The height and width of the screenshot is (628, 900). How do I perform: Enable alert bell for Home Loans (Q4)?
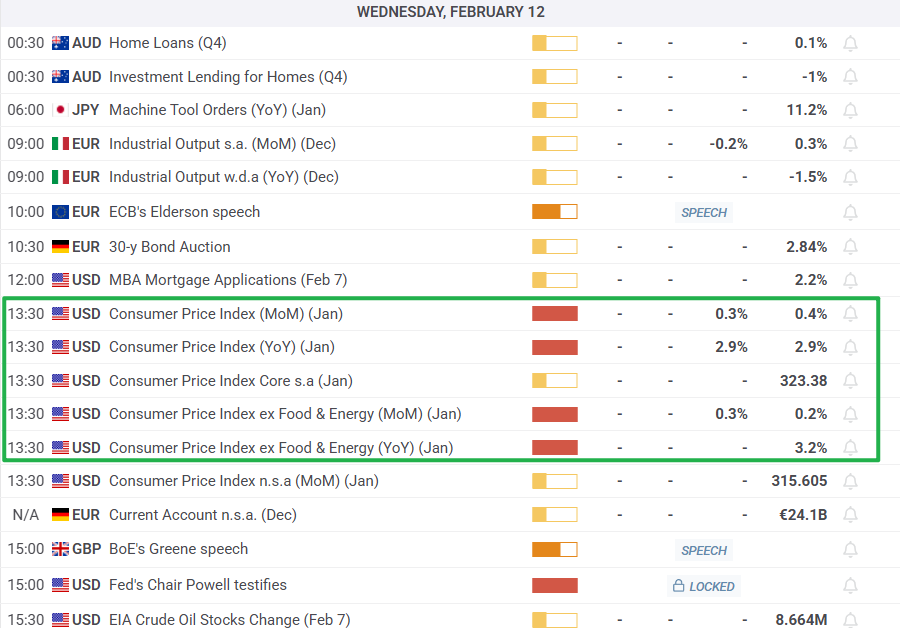[x=850, y=44]
